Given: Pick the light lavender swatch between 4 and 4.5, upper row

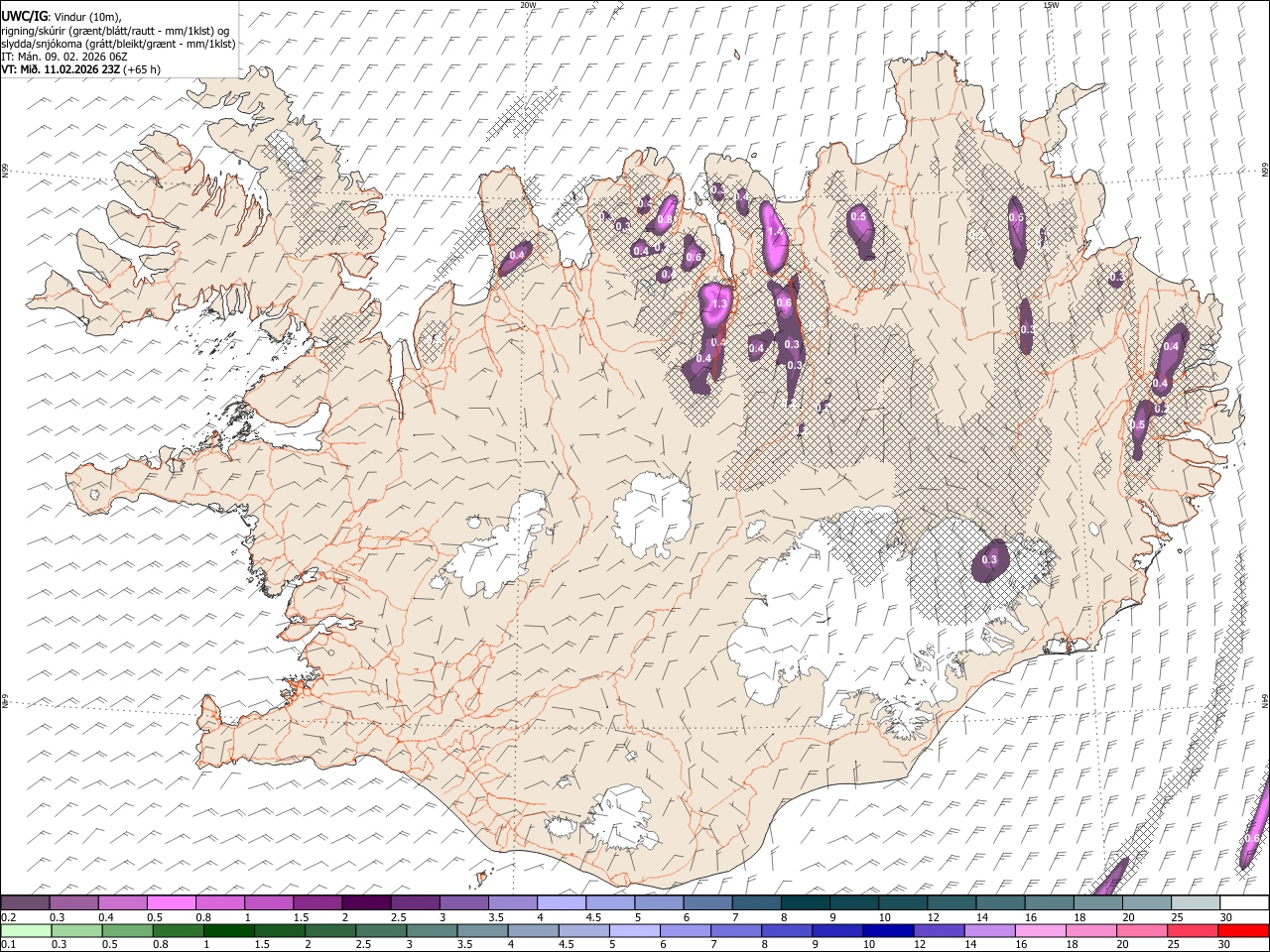Looking at the screenshot, I should [562, 902].
